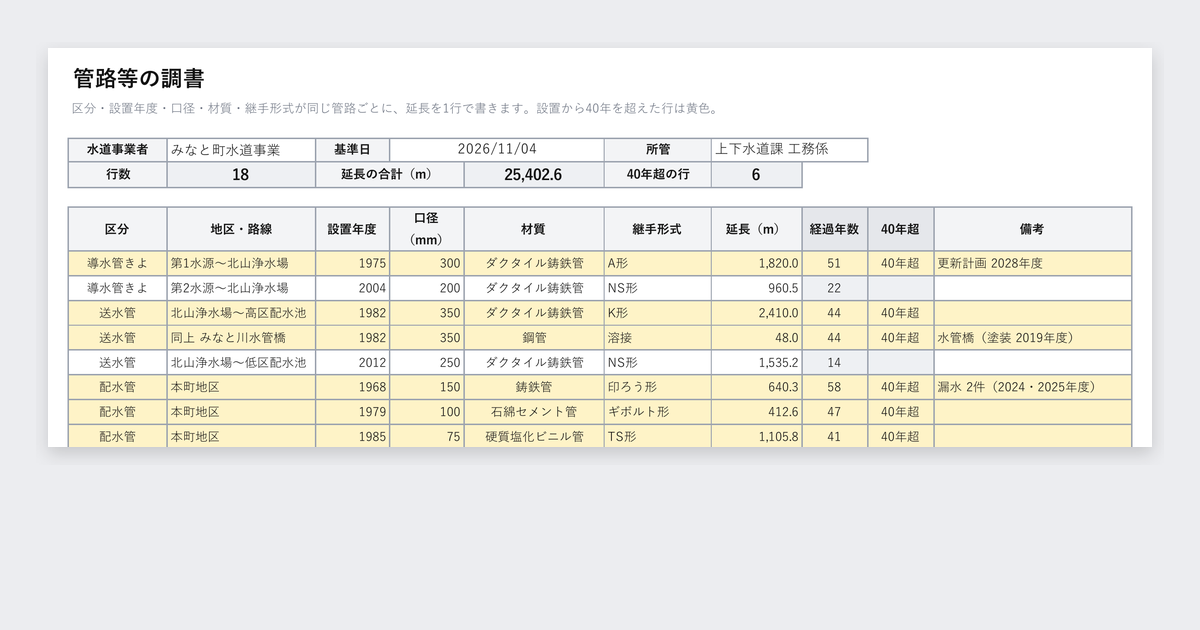Select the 延長 cell 640.3

[757, 387]
